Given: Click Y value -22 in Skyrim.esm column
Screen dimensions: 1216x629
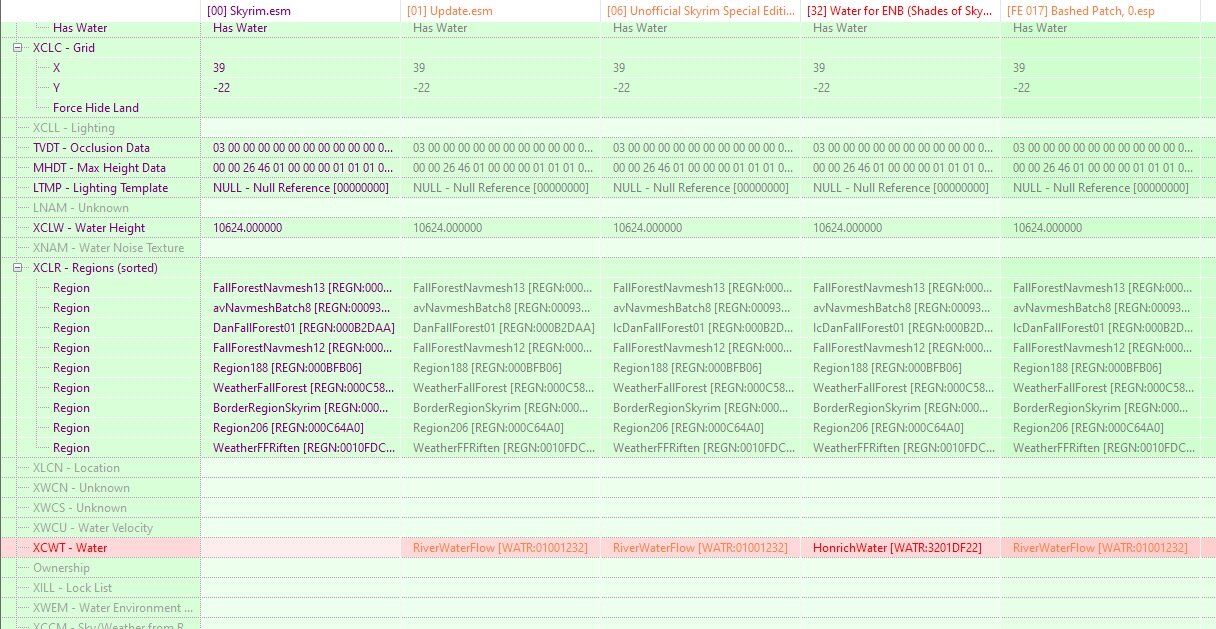Looking at the screenshot, I should tap(222, 88).
